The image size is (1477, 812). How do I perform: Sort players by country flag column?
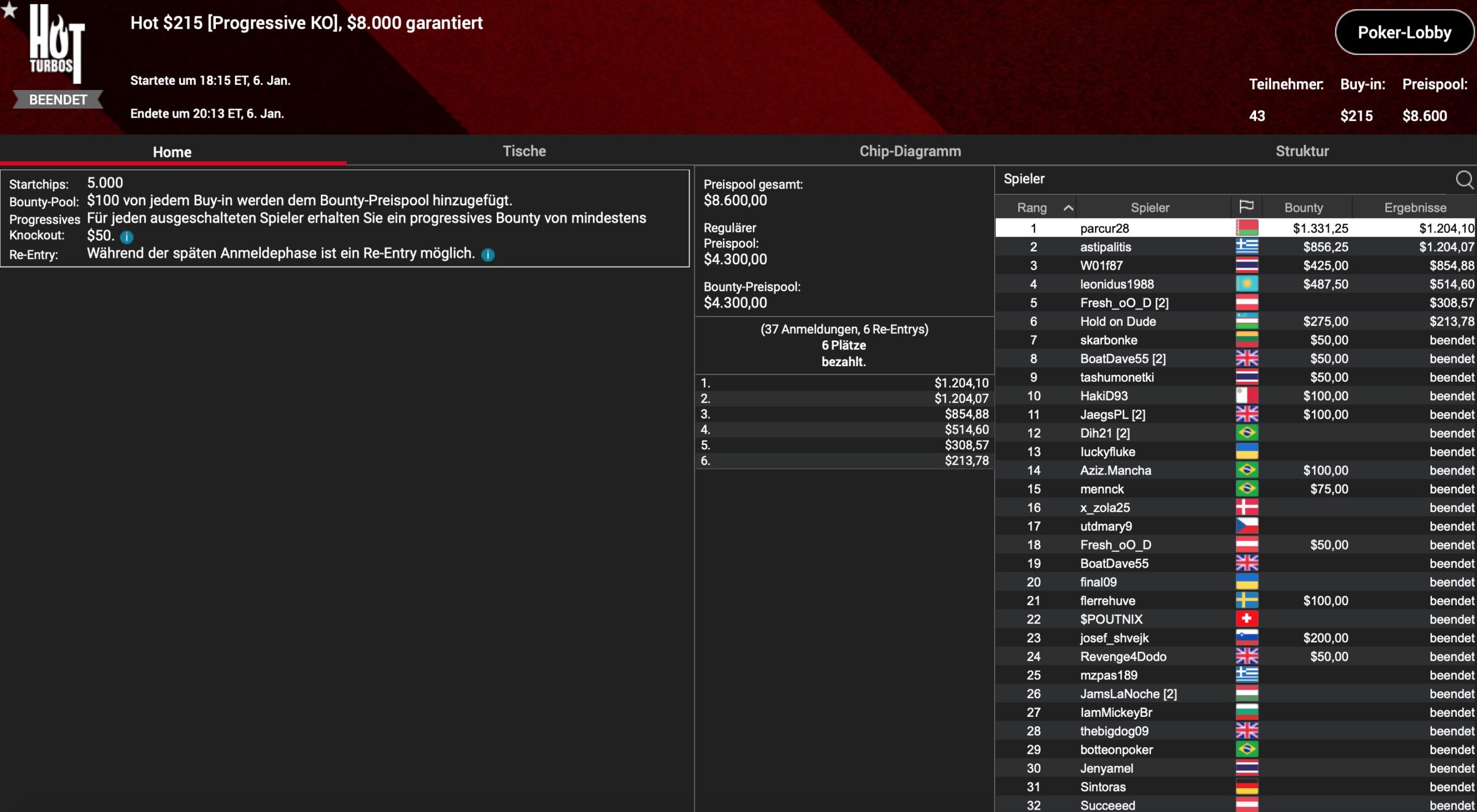coord(1246,207)
